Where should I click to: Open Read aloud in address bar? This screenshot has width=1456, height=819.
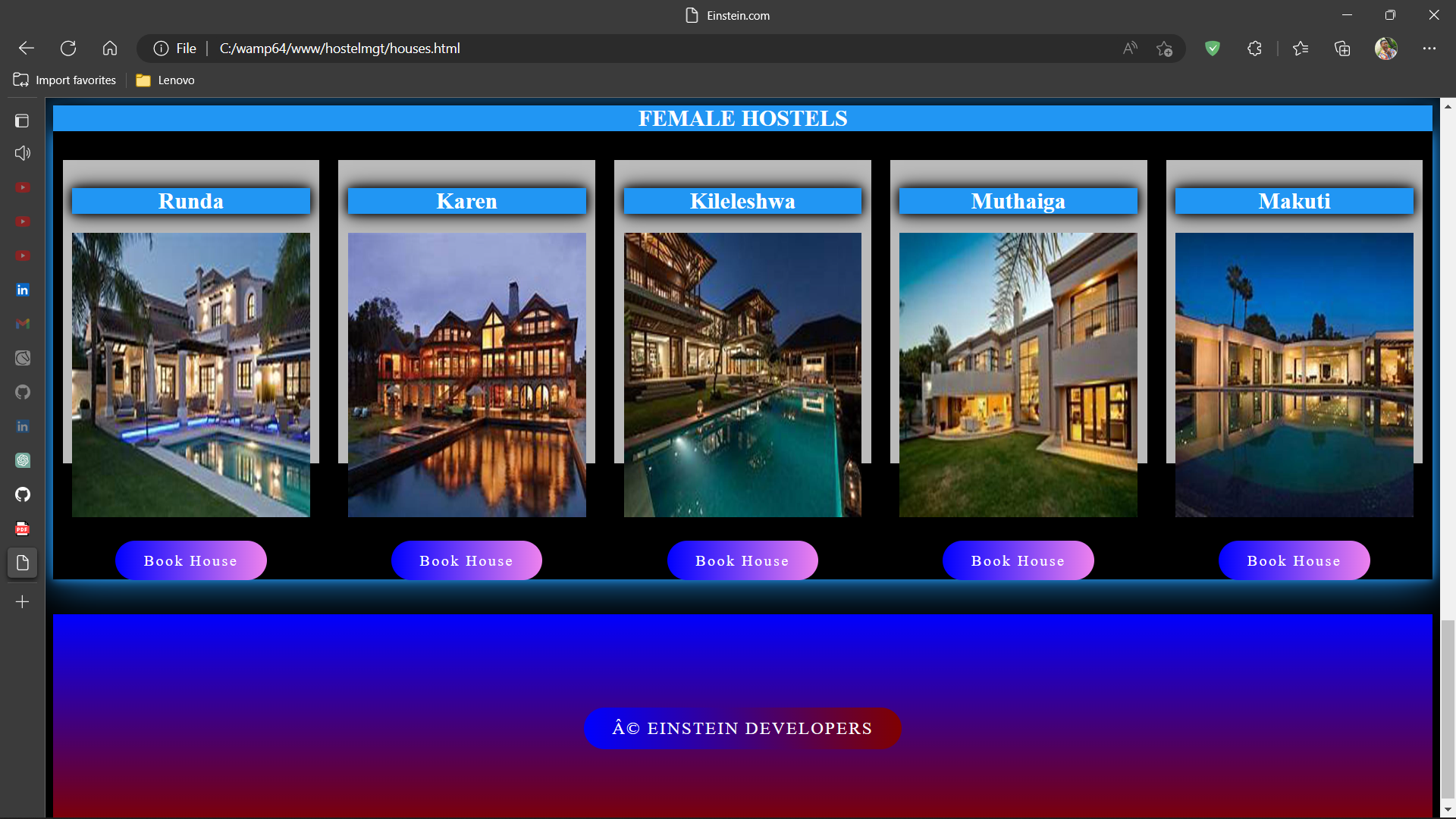click(1130, 49)
